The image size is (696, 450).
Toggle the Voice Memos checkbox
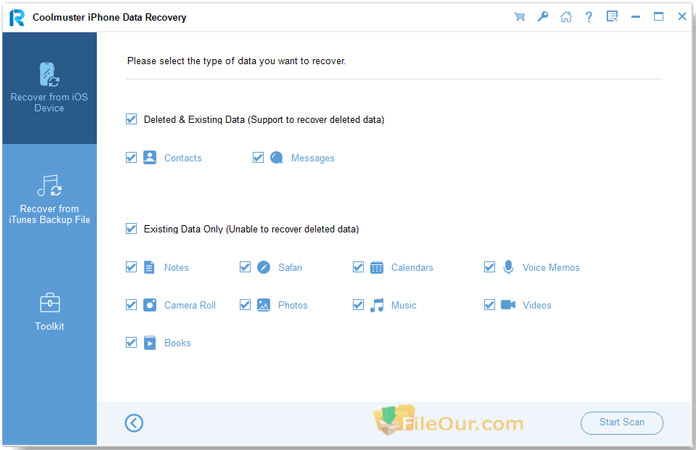tap(489, 267)
